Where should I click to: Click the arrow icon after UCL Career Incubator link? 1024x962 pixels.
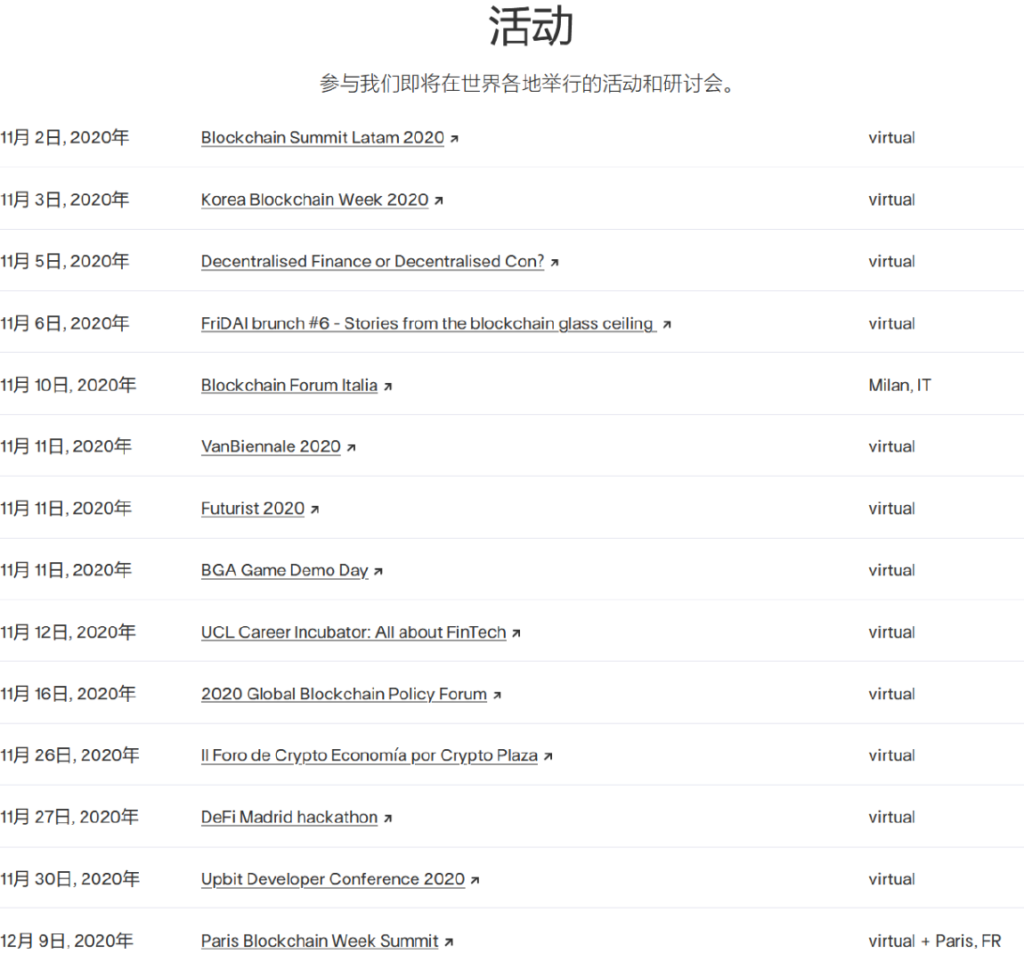coord(517,633)
